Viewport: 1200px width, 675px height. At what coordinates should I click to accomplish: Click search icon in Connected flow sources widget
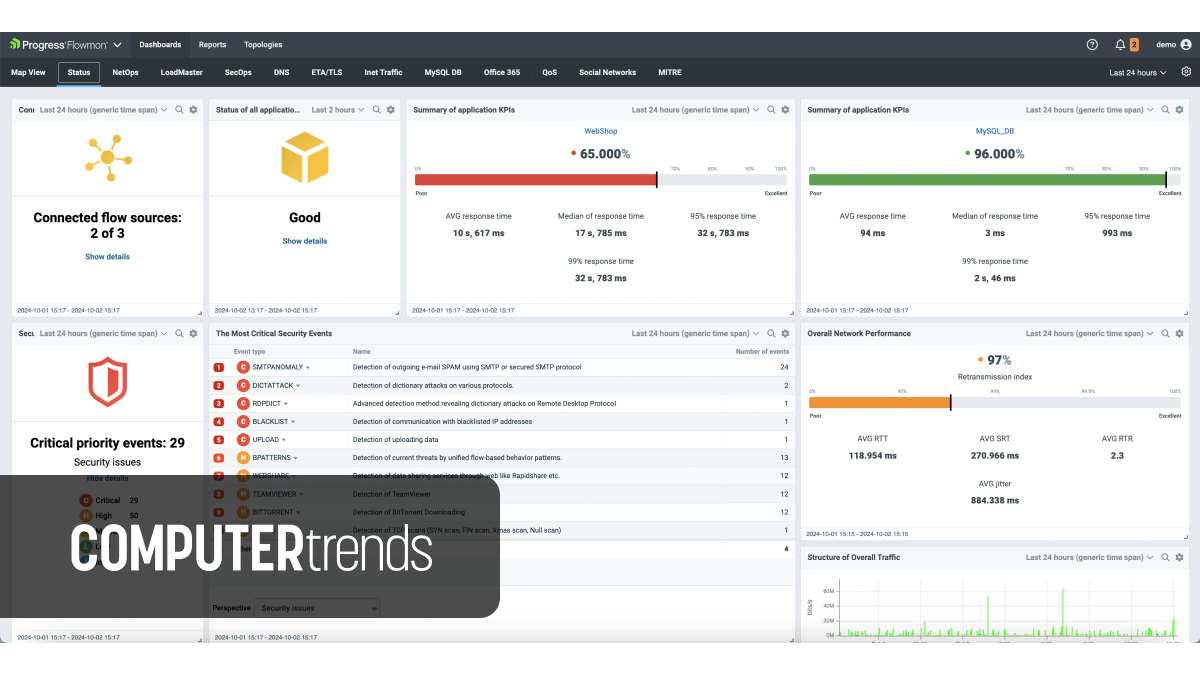(x=180, y=110)
